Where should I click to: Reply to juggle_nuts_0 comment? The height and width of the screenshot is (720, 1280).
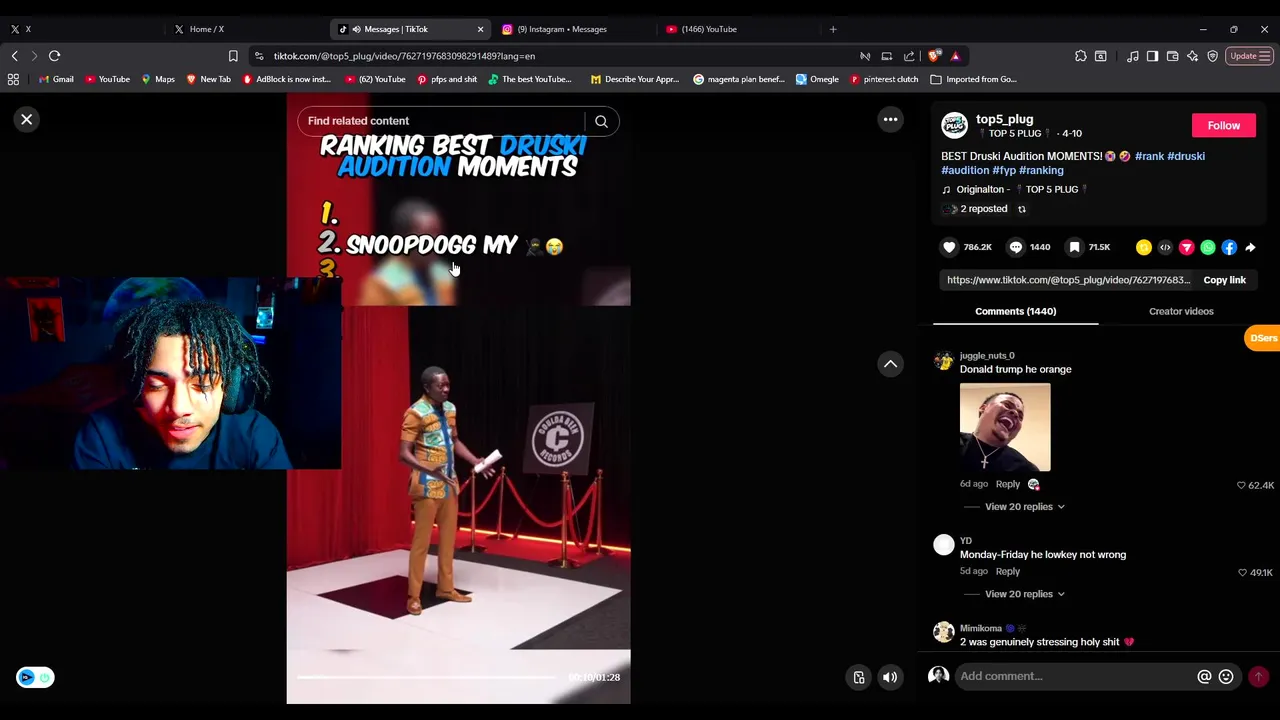[x=1007, y=485]
